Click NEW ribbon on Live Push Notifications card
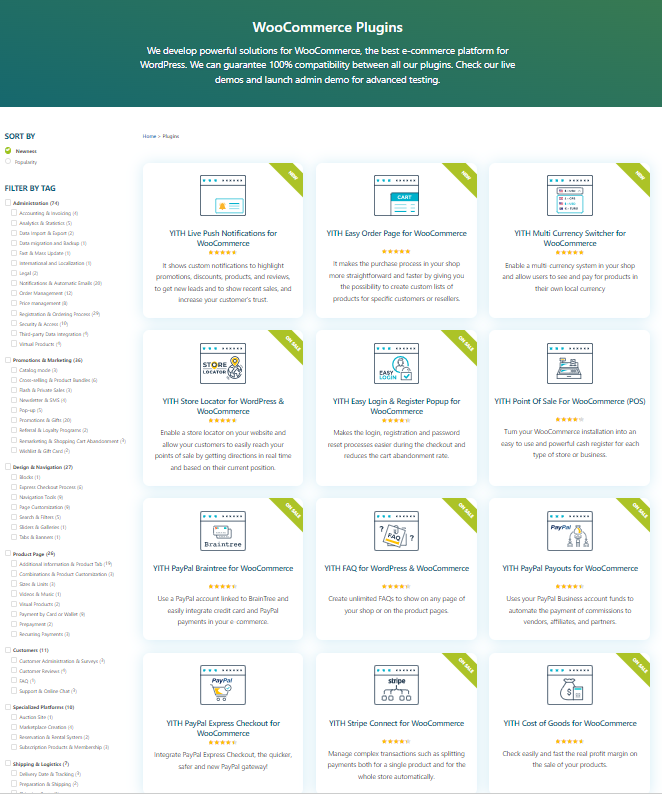662x806 pixels. (292, 175)
